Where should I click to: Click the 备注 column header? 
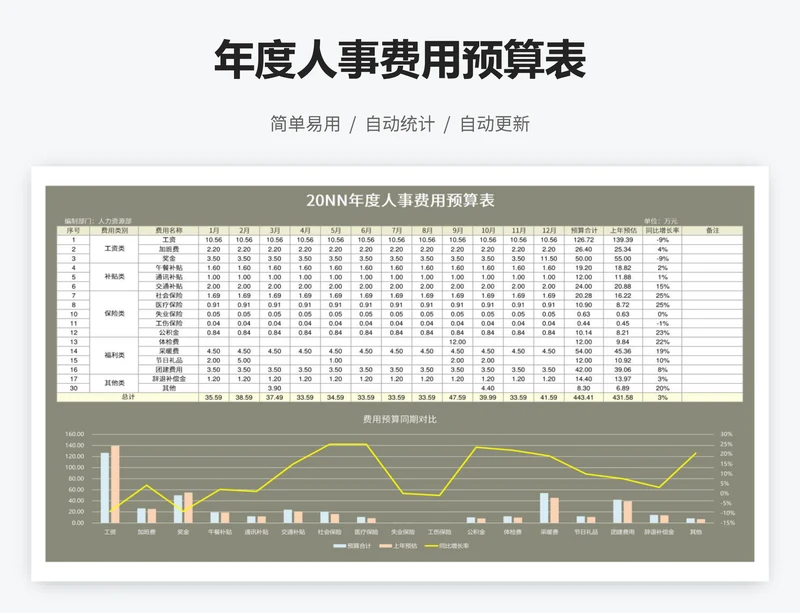click(712, 230)
